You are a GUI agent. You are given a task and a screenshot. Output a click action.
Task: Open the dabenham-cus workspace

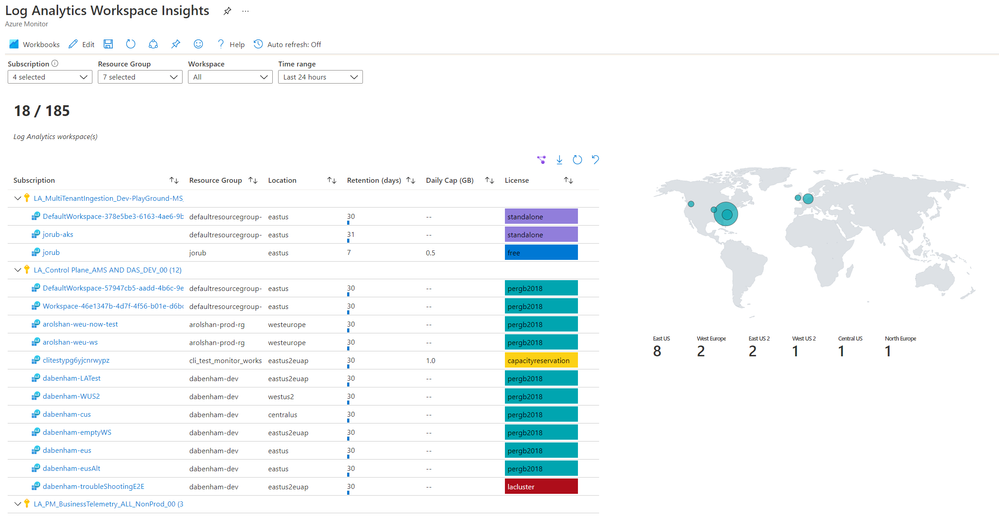click(x=66, y=414)
